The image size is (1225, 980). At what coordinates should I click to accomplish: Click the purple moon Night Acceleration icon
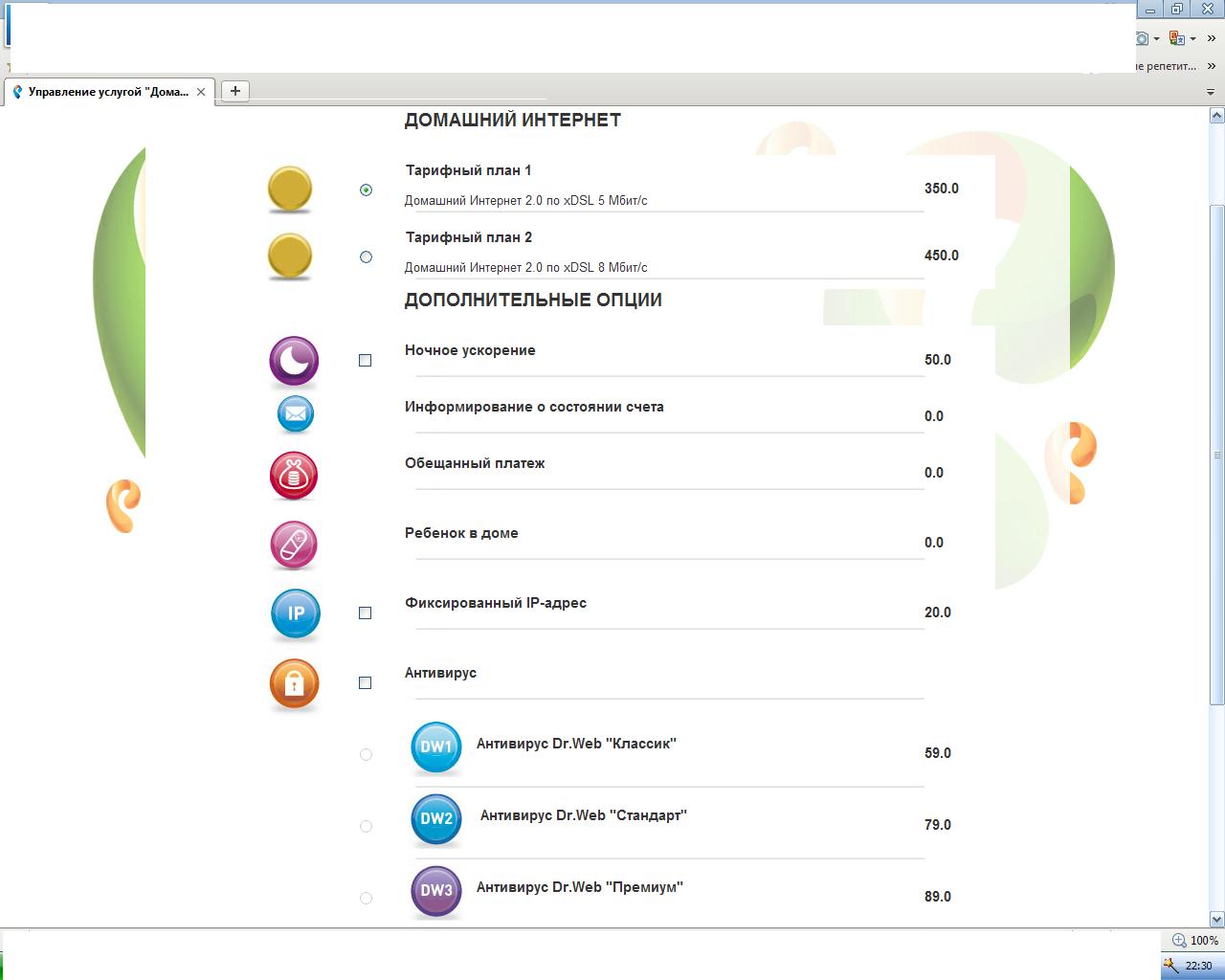coord(294,361)
